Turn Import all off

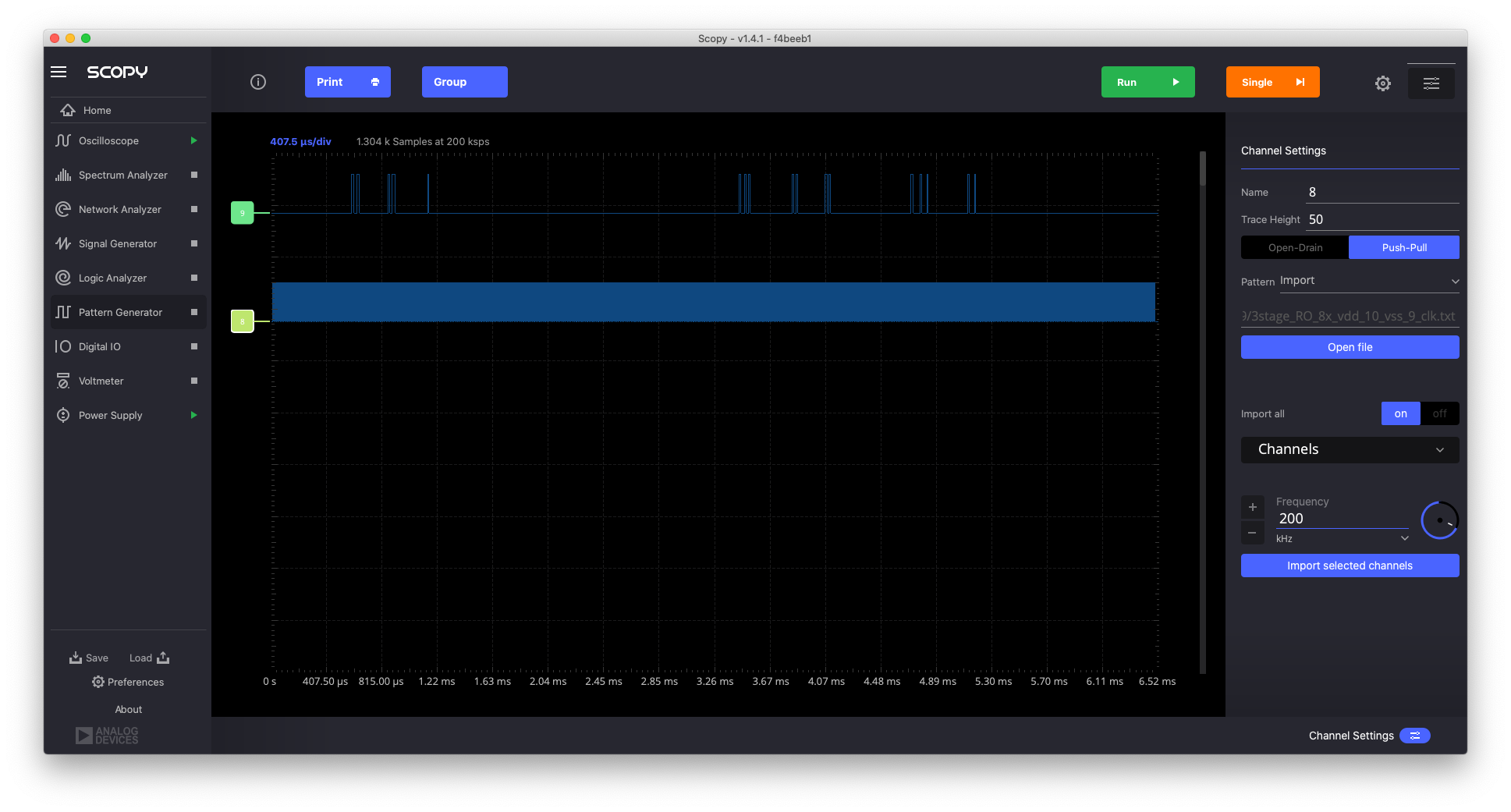[x=1440, y=413]
